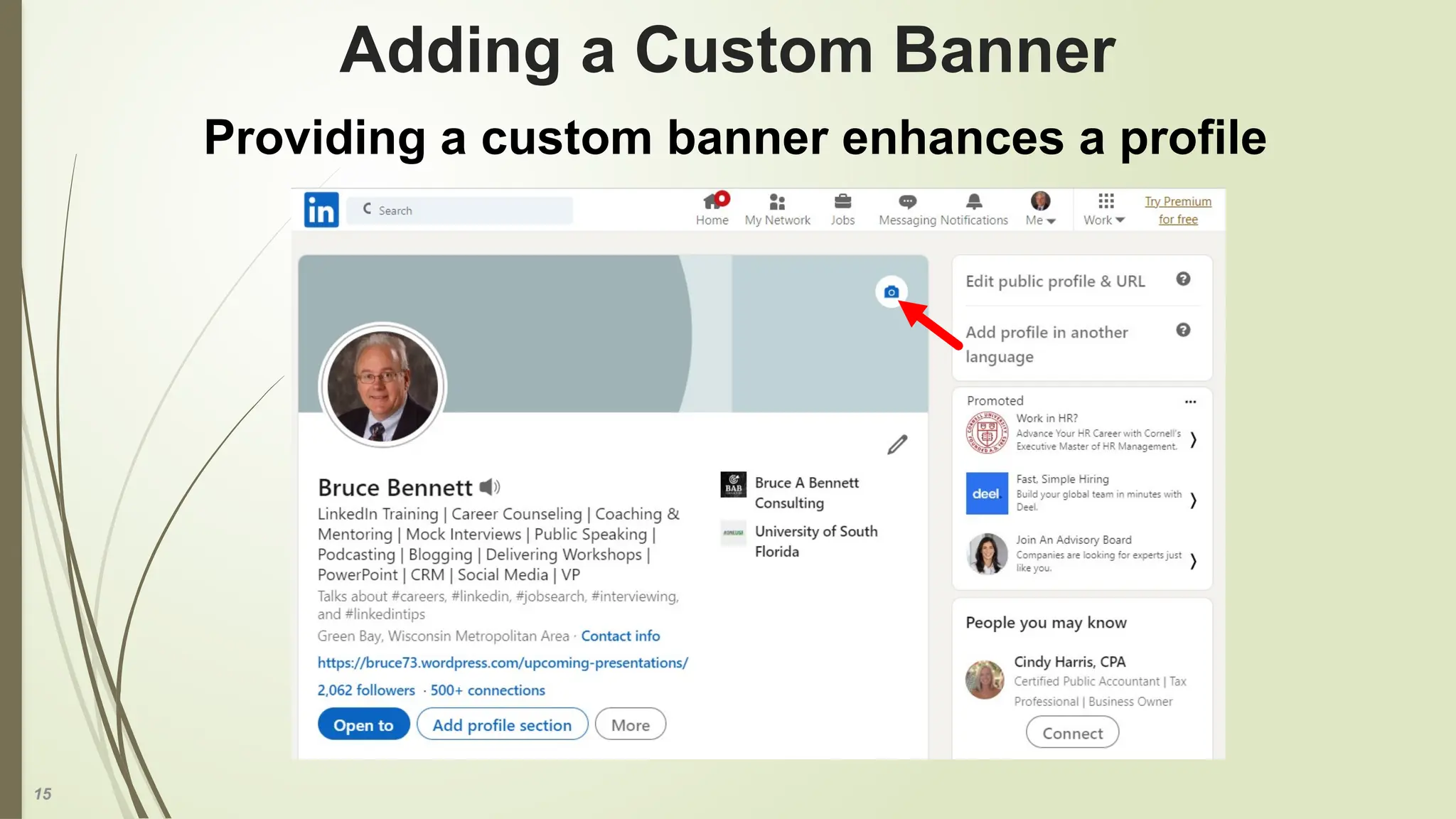The image size is (1456, 819).
Task: Click Try Premium for free link
Action: click(x=1178, y=210)
